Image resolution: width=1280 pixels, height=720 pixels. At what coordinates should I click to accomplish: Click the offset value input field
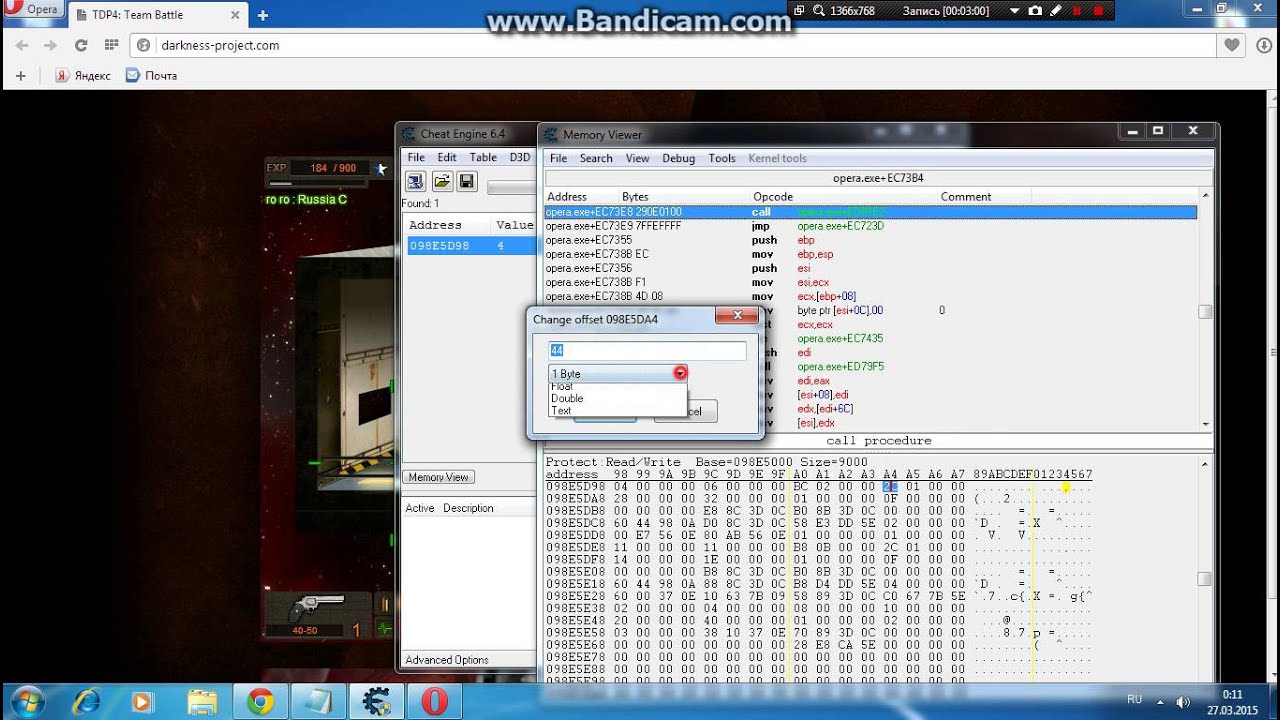tap(647, 351)
